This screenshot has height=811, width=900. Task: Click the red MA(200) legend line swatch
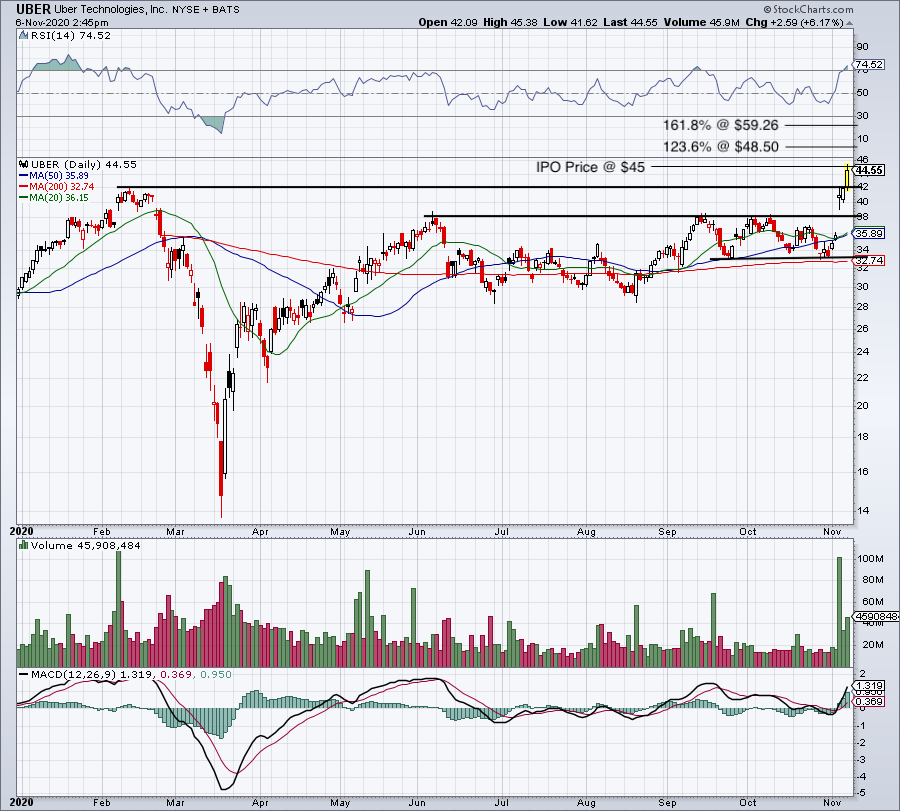(24, 187)
